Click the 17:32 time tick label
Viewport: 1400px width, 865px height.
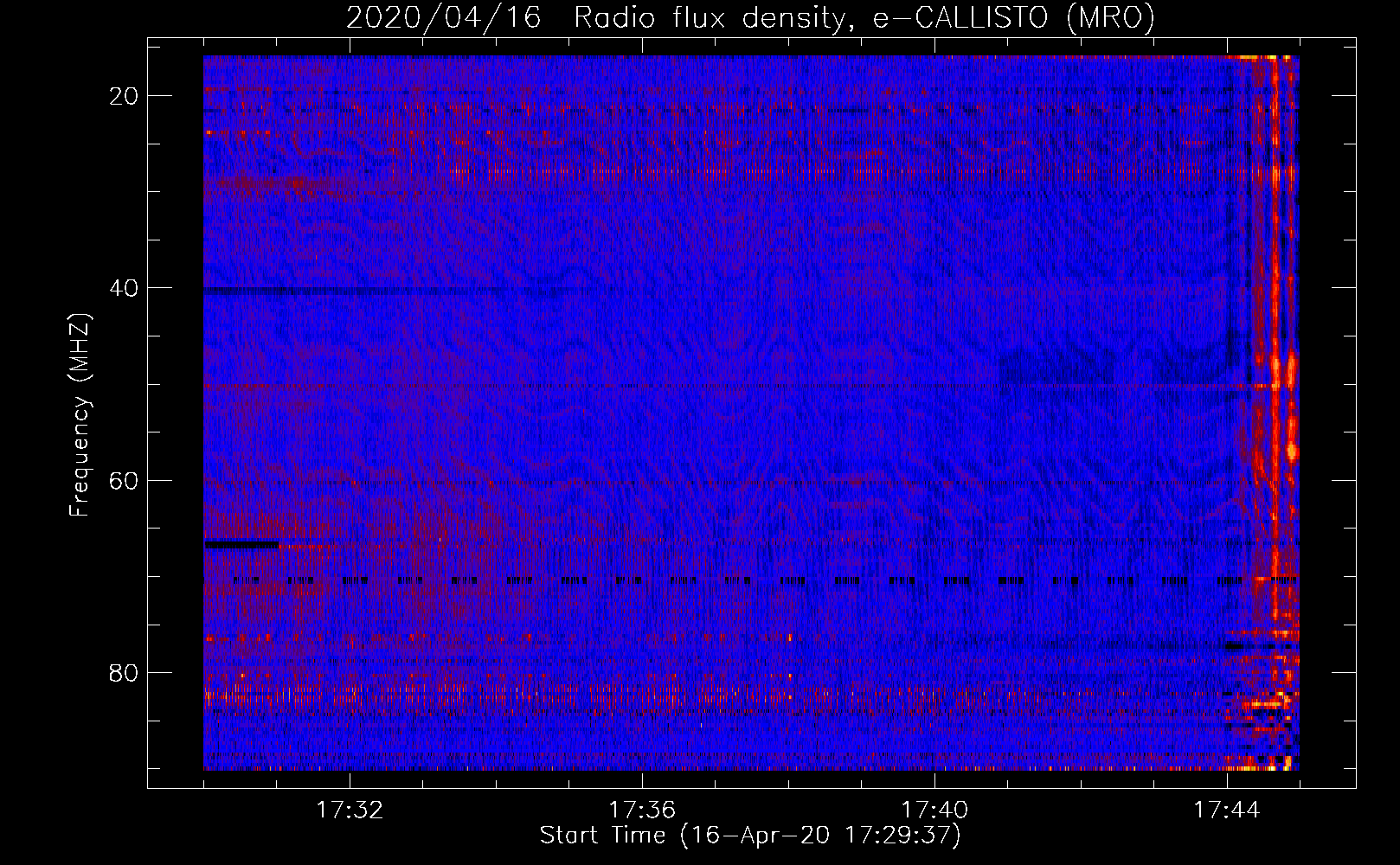coord(350,811)
